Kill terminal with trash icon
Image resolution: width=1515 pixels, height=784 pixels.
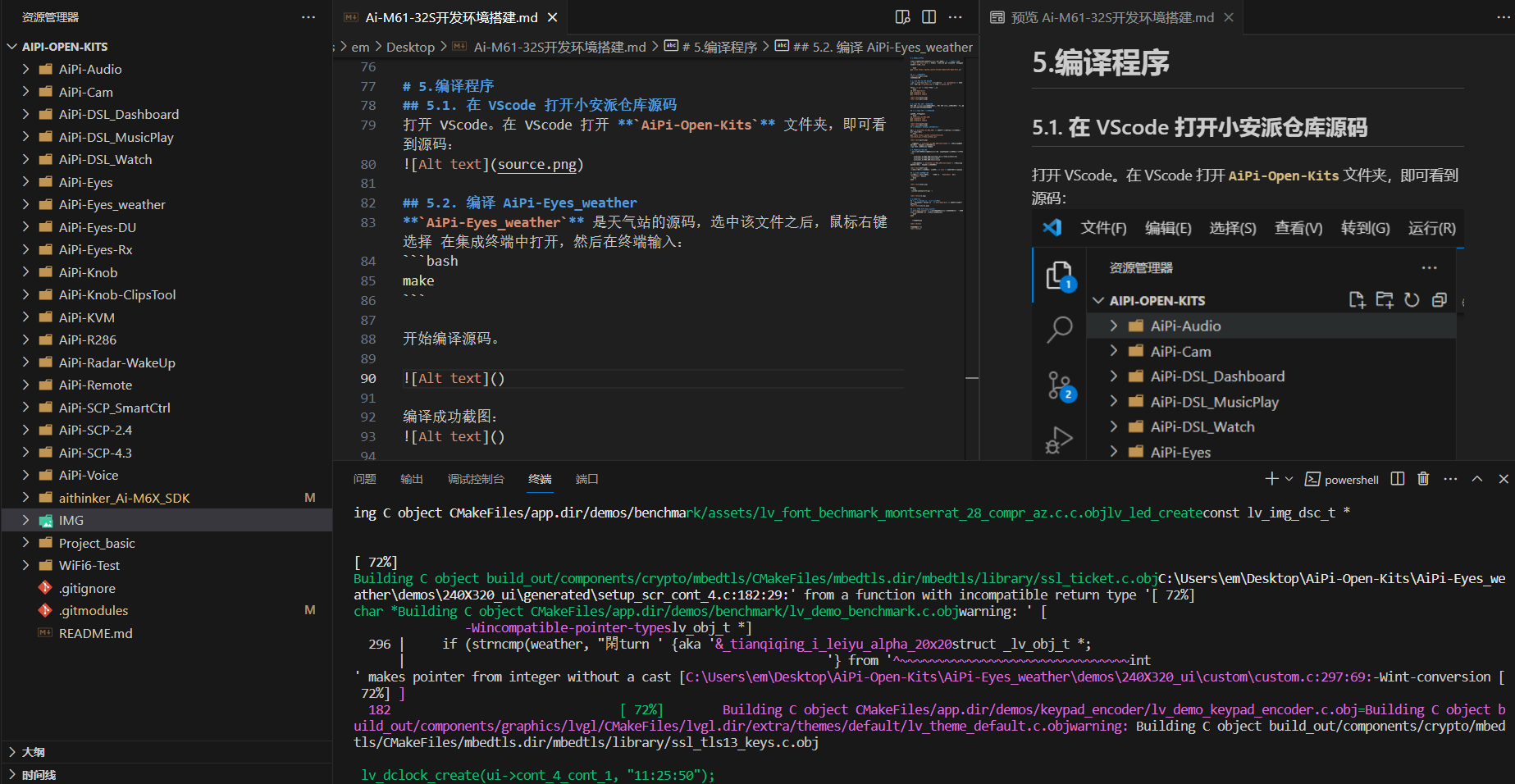[x=1423, y=479]
